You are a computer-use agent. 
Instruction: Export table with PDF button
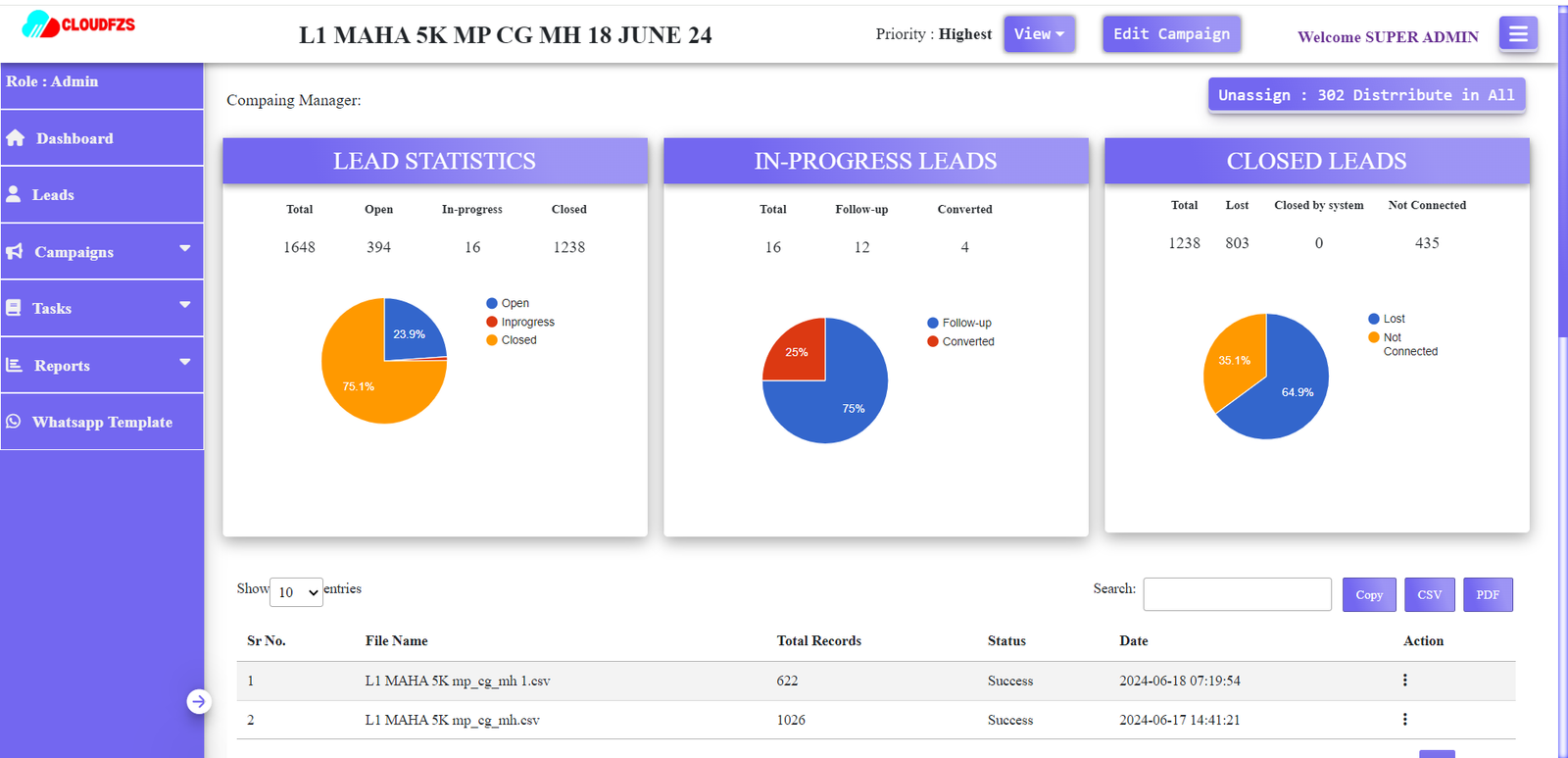tap(1488, 595)
